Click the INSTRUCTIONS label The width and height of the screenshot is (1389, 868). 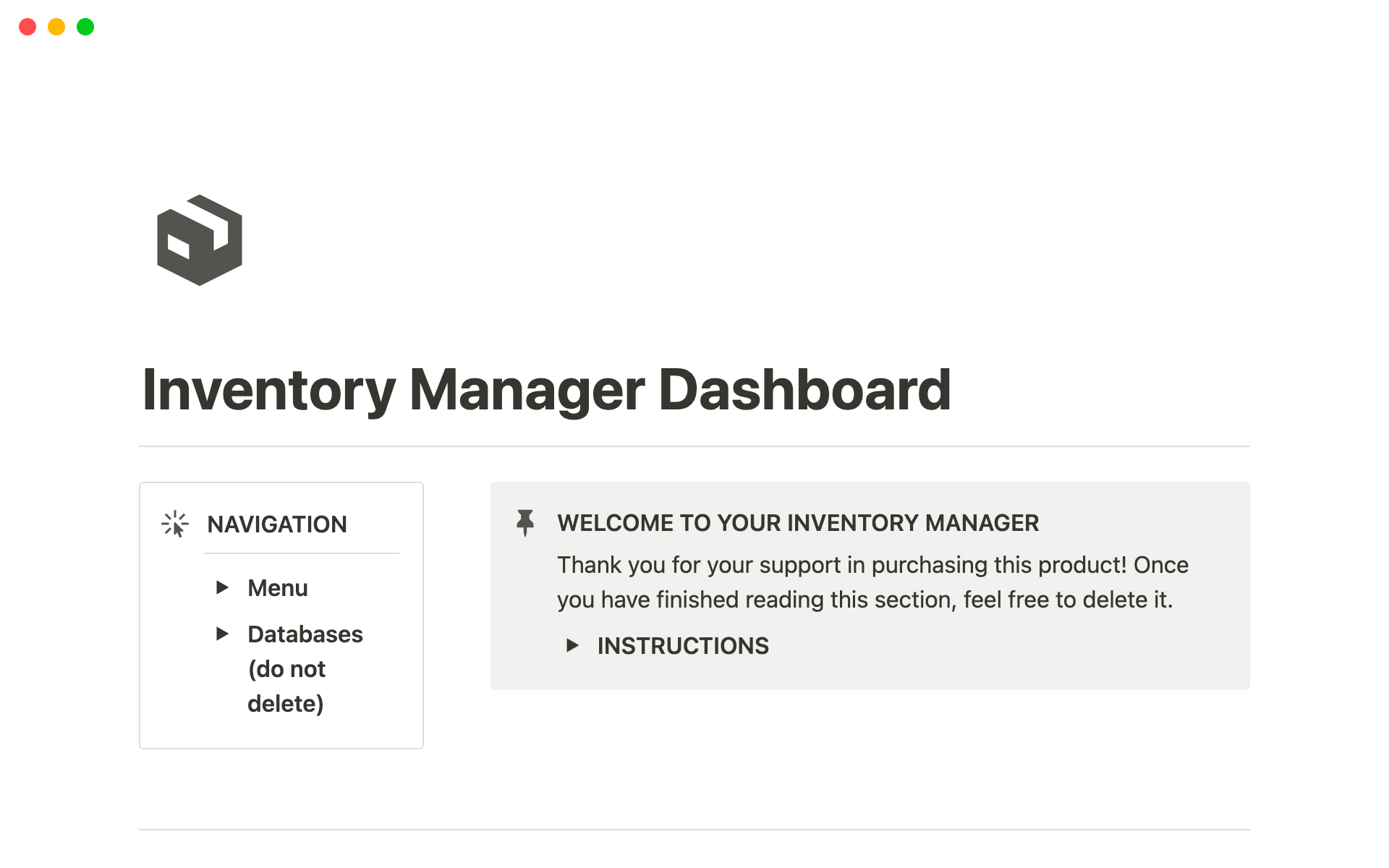point(682,645)
